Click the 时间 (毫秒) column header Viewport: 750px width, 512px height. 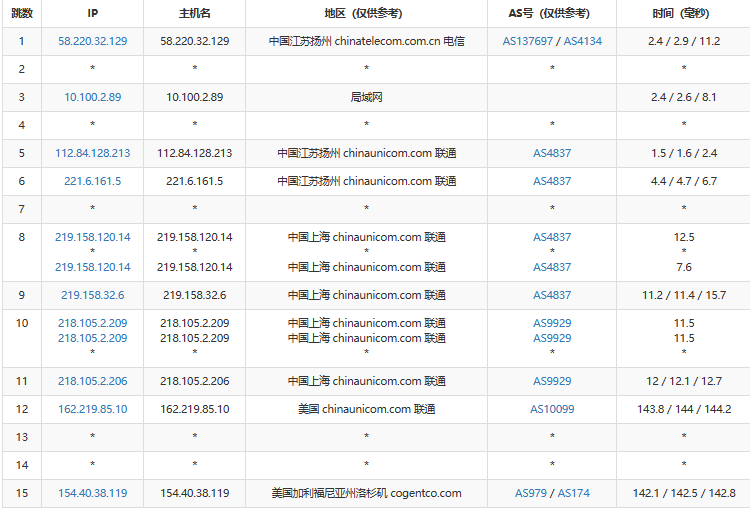pyautogui.click(x=684, y=13)
